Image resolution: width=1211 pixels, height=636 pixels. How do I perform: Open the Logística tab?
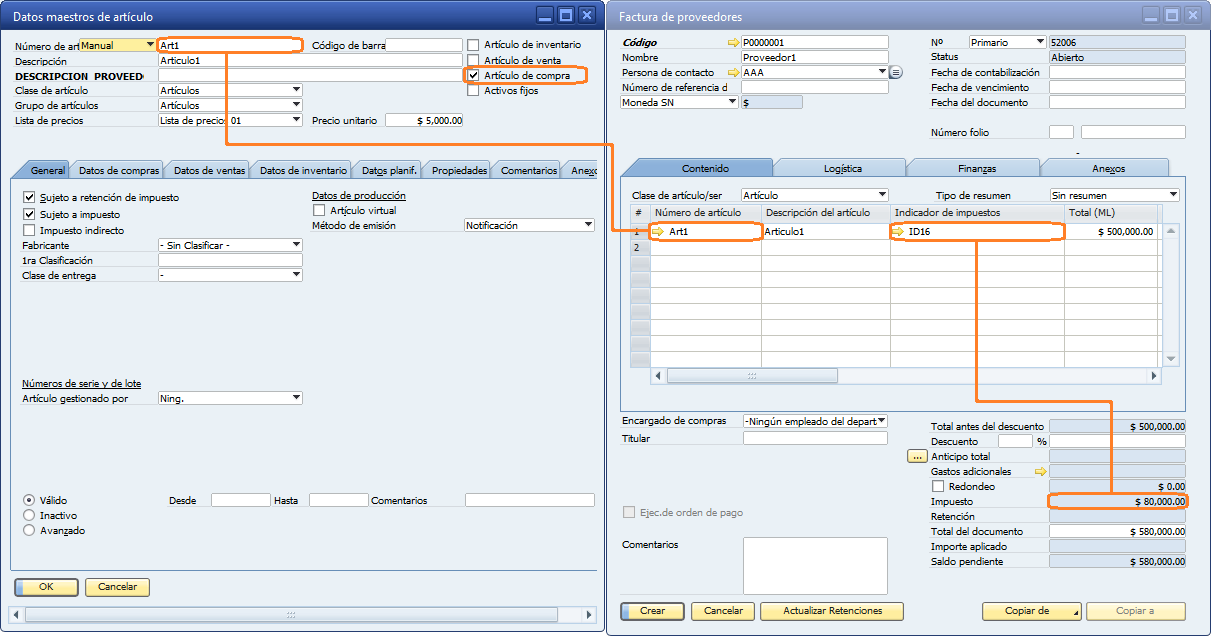842,168
